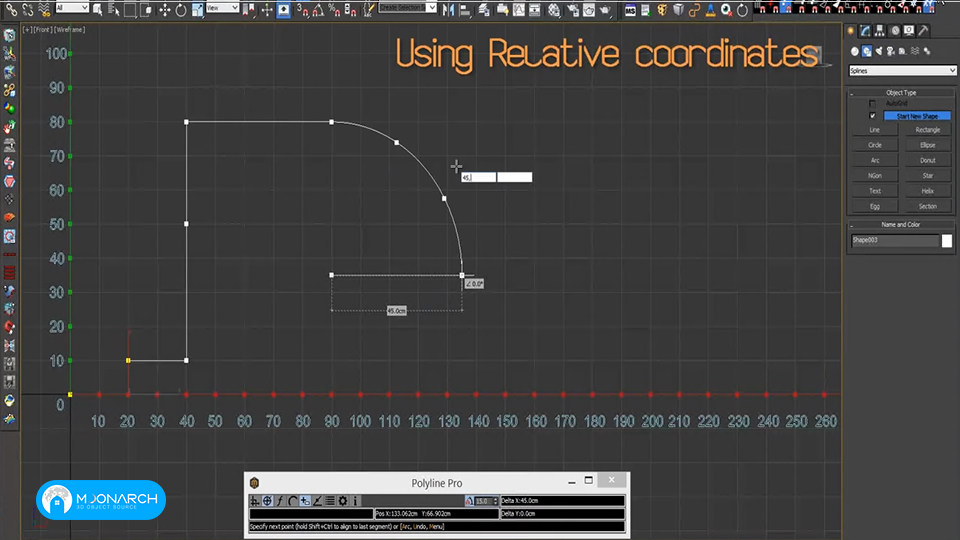Screen dimensions: 960x540
Task: Switch to the Hierarchy panel tab
Action: 879,30
